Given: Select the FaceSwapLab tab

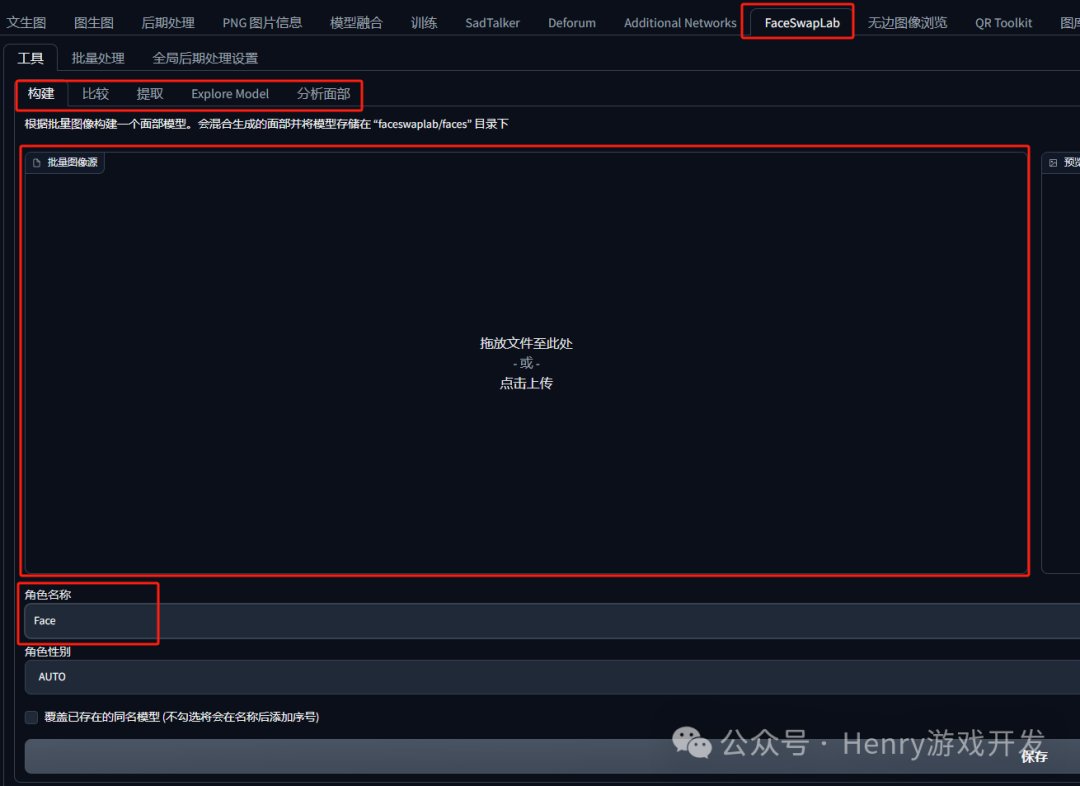Looking at the screenshot, I should pos(802,23).
